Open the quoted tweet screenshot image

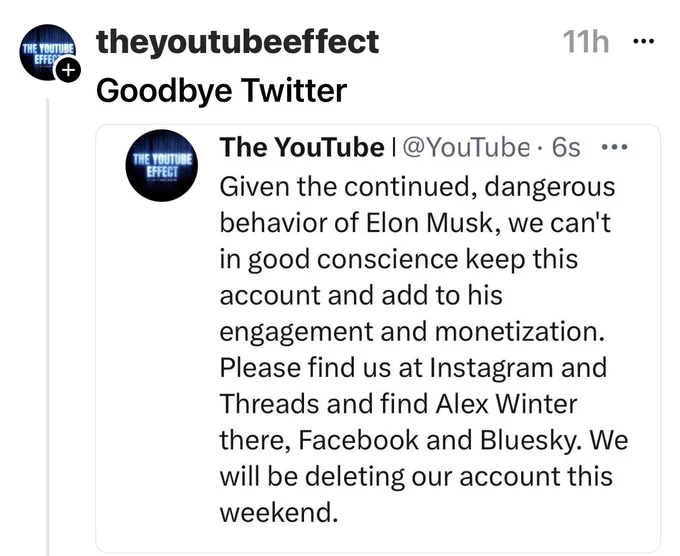378,338
